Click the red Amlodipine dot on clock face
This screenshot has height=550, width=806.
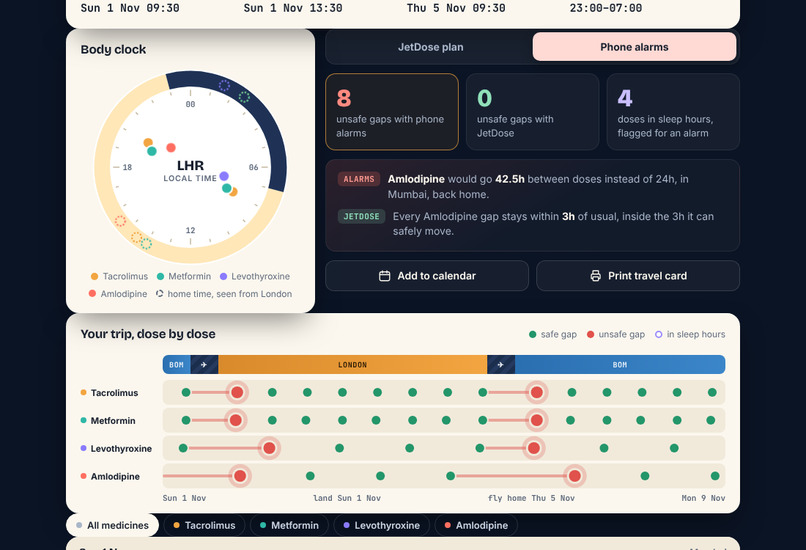coord(171,148)
